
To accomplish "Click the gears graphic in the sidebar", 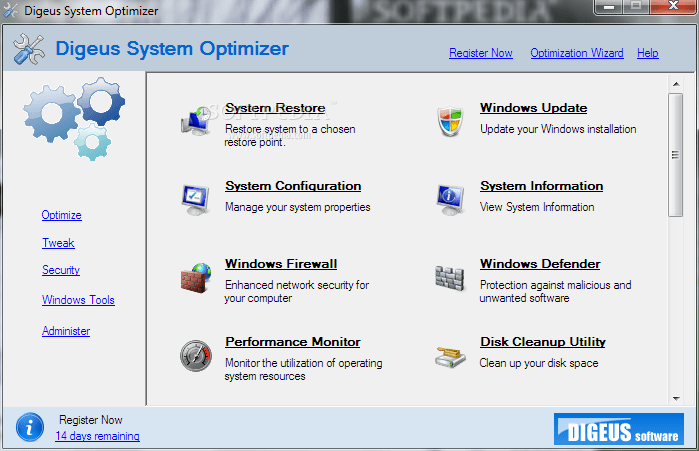I will click(x=74, y=119).
